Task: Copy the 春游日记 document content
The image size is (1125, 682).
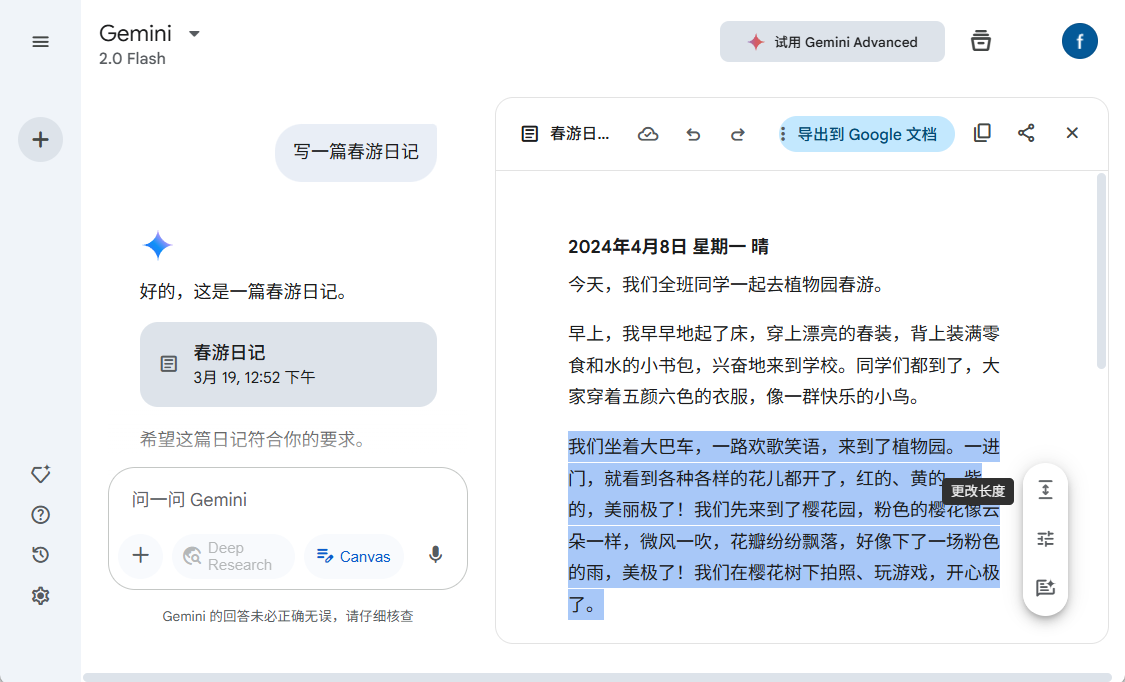Action: tap(982, 132)
